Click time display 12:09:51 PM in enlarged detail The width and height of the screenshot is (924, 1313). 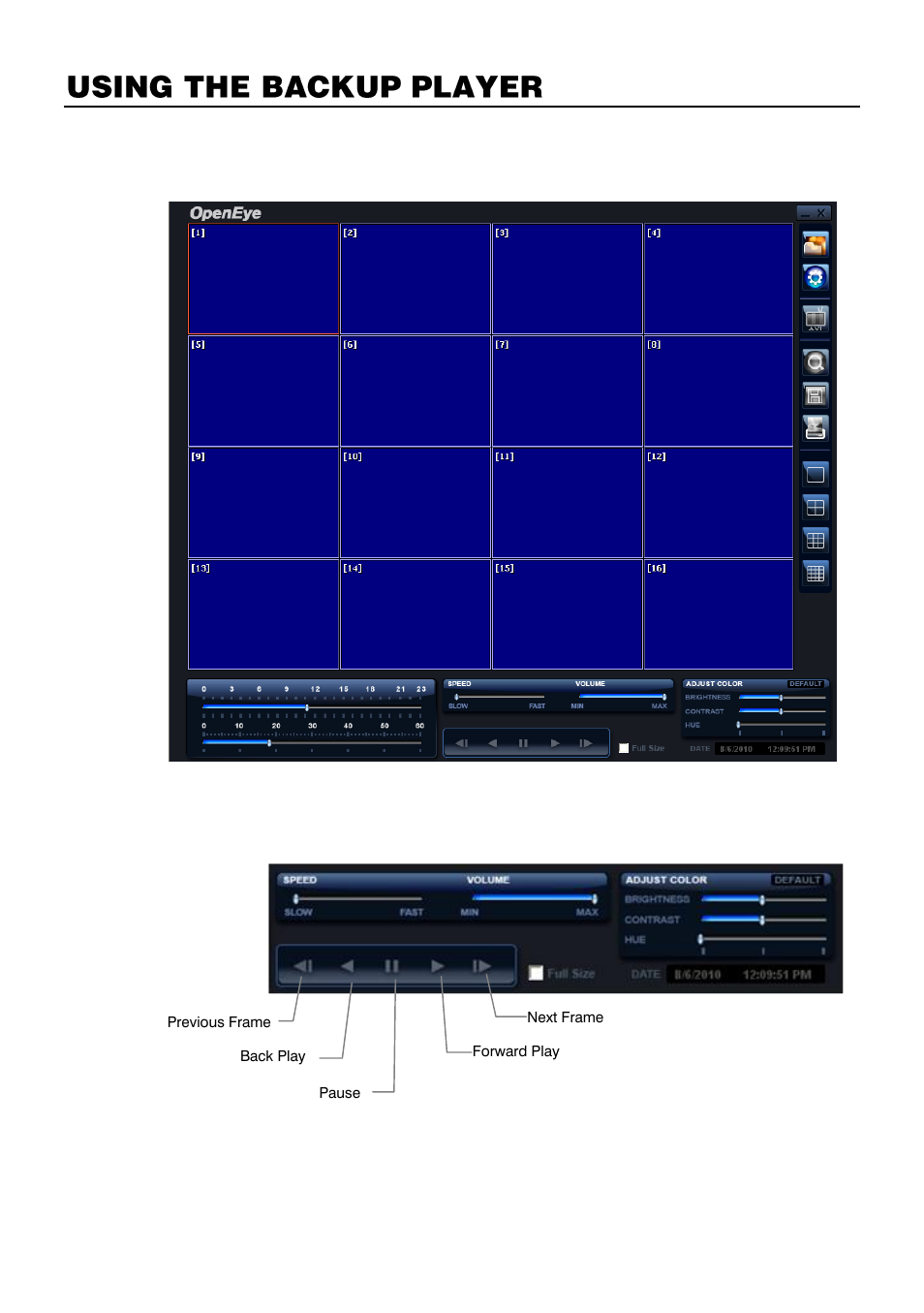(x=777, y=975)
